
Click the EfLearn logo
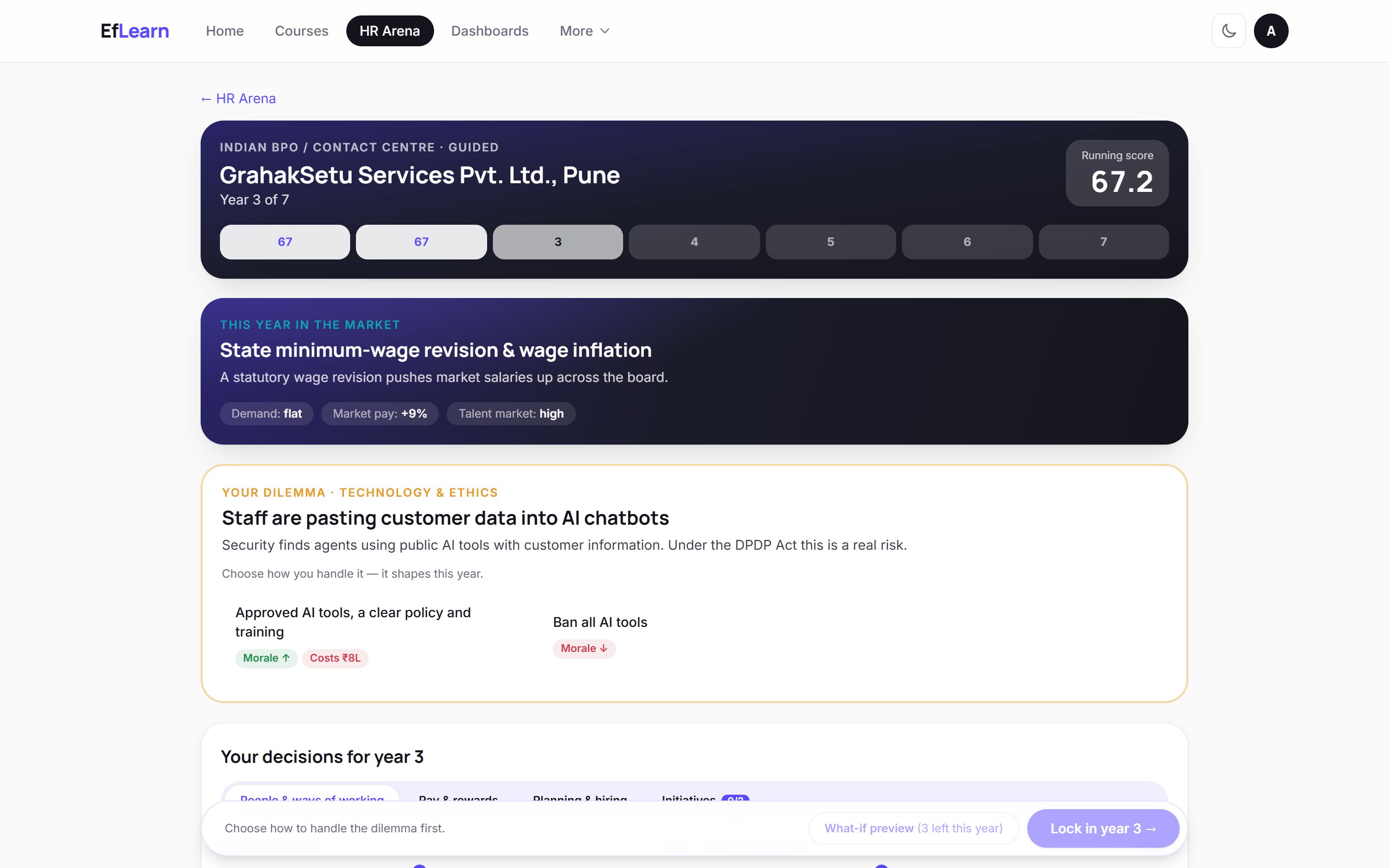pos(135,31)
